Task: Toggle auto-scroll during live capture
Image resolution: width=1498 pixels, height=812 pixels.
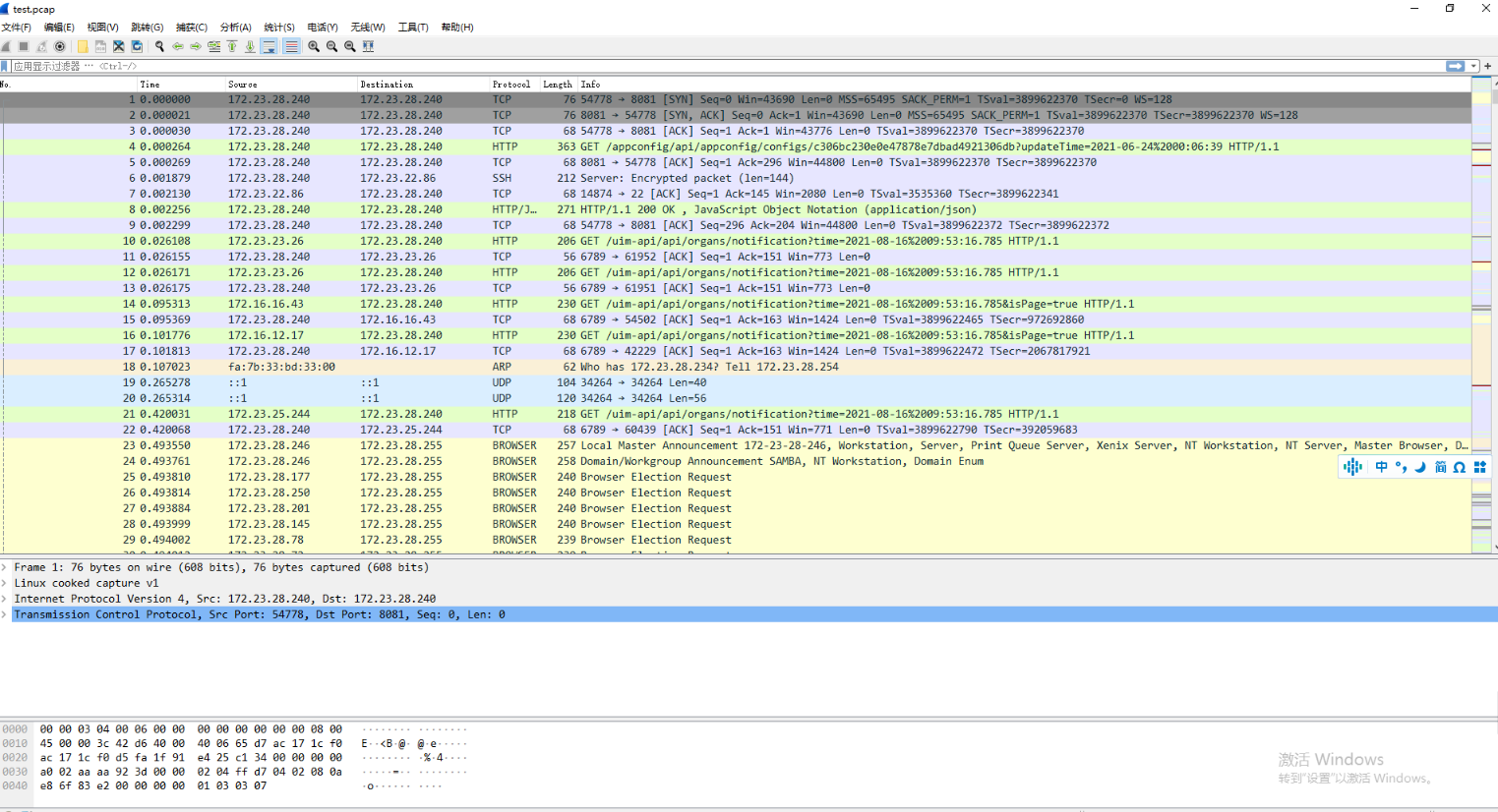Action: tap(269, 46)
